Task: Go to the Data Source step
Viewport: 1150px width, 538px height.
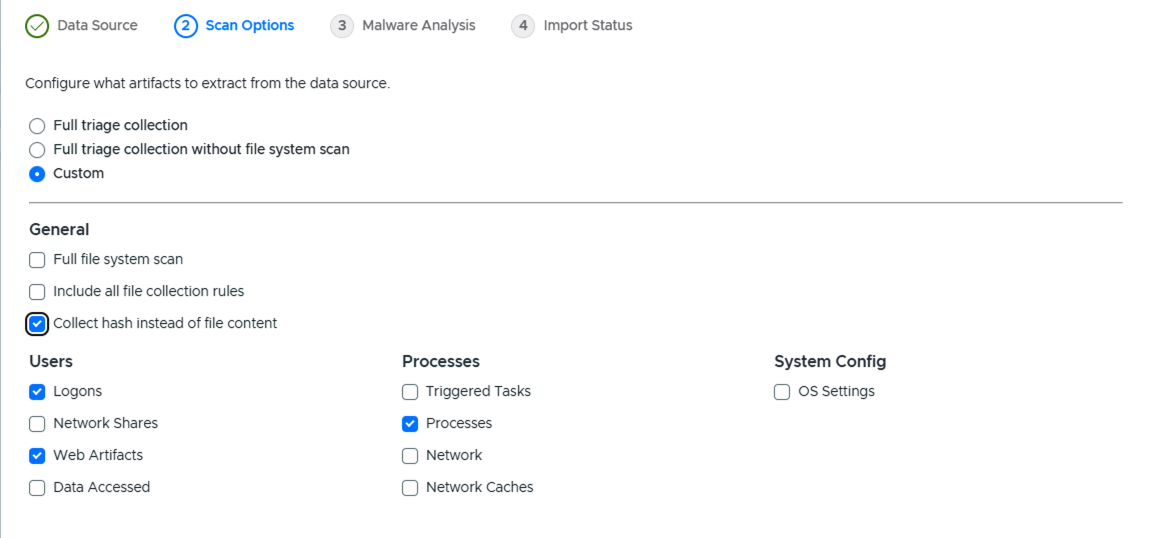Action: 97,26
